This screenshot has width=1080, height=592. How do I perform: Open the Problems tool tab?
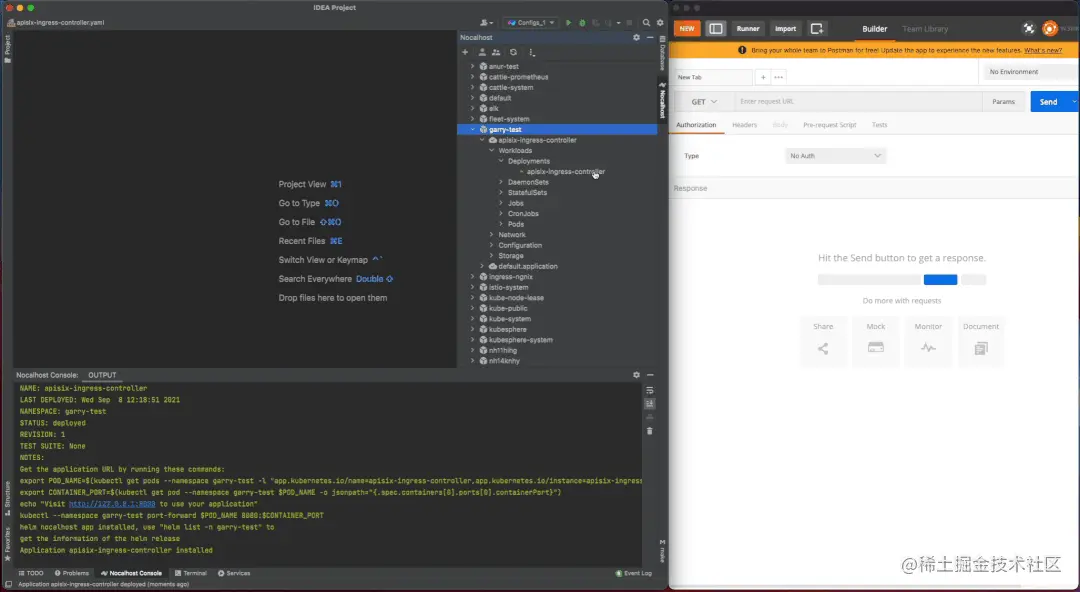72,573
